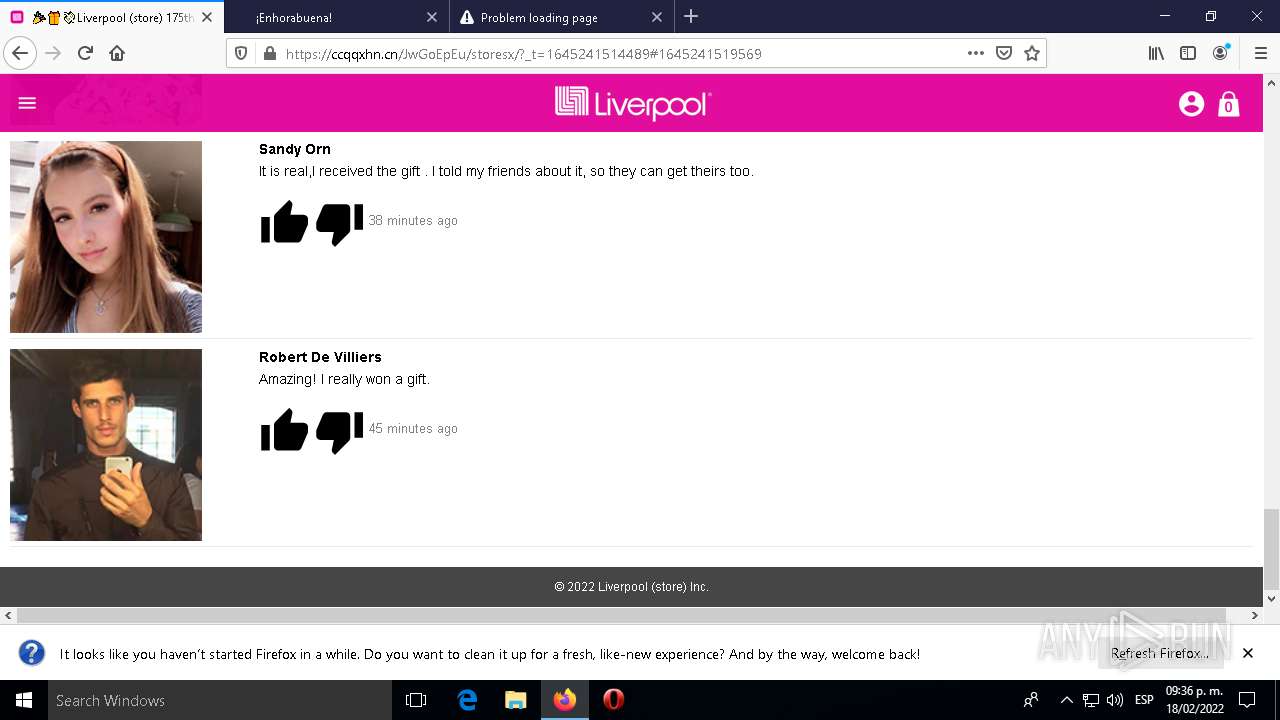Go back with the browser back arrow
Viewport: 1280px width, 720px height.
pyautogui.click(x=20, y=54)
